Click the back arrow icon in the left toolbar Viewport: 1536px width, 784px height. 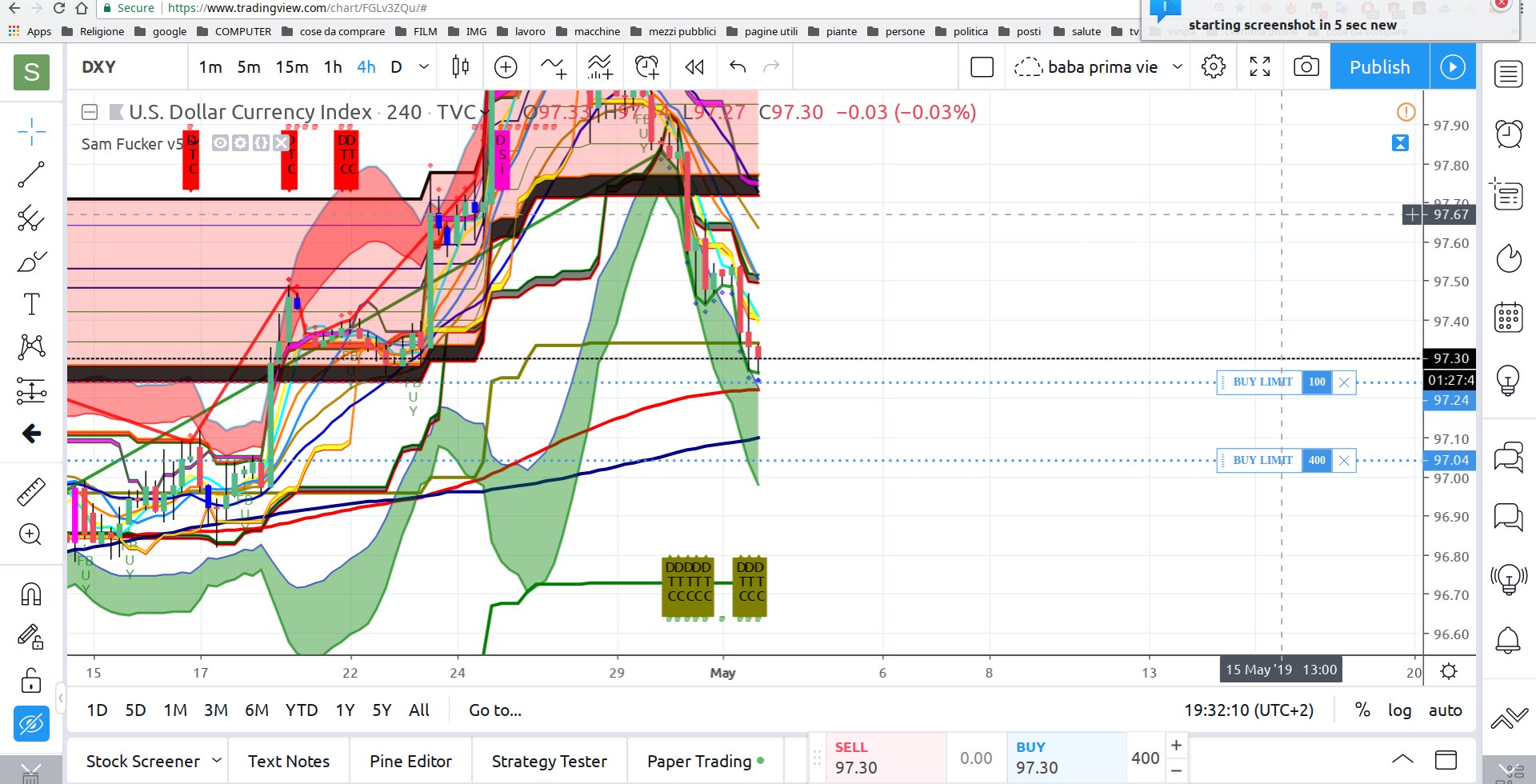pos(31,434)
